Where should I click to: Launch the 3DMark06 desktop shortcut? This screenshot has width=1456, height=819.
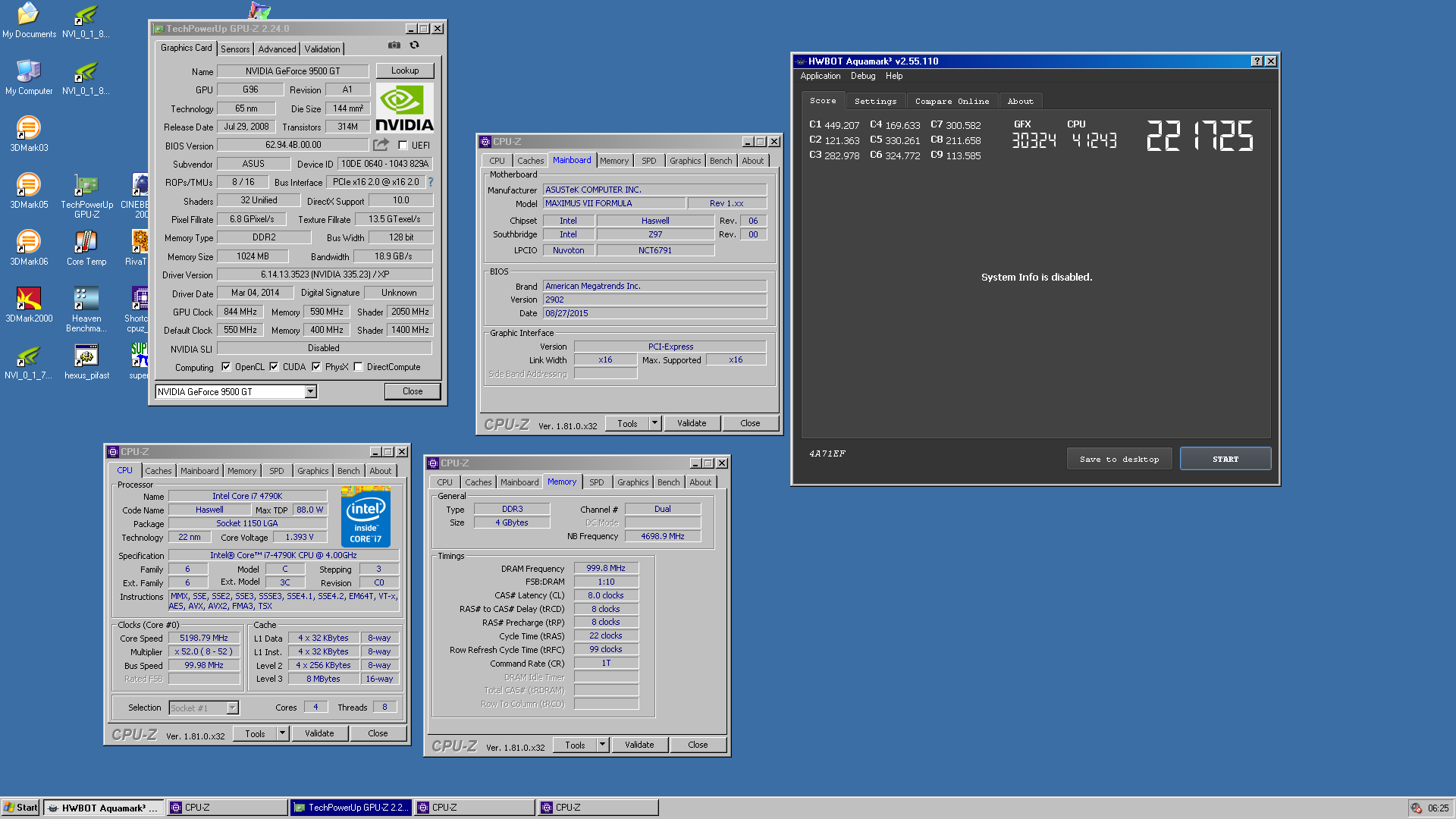point(29,248)
